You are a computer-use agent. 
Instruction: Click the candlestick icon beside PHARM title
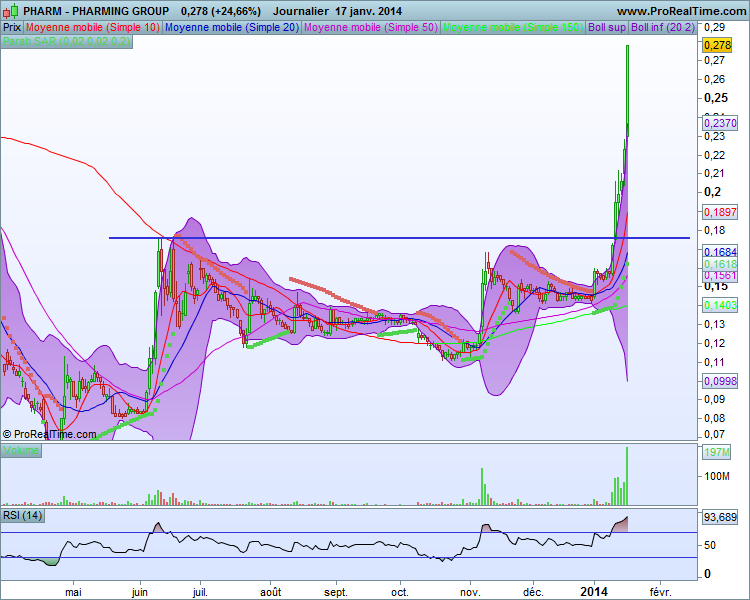[11, 11]
